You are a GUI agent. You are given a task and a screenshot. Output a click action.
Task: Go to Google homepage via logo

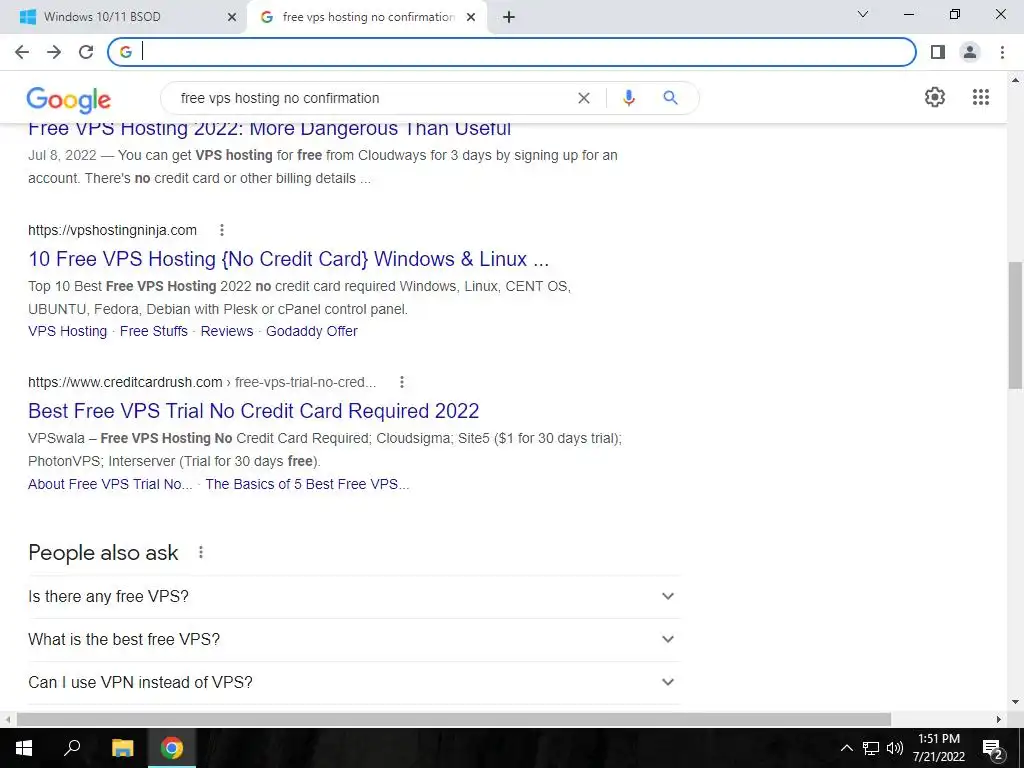[69, 100]
